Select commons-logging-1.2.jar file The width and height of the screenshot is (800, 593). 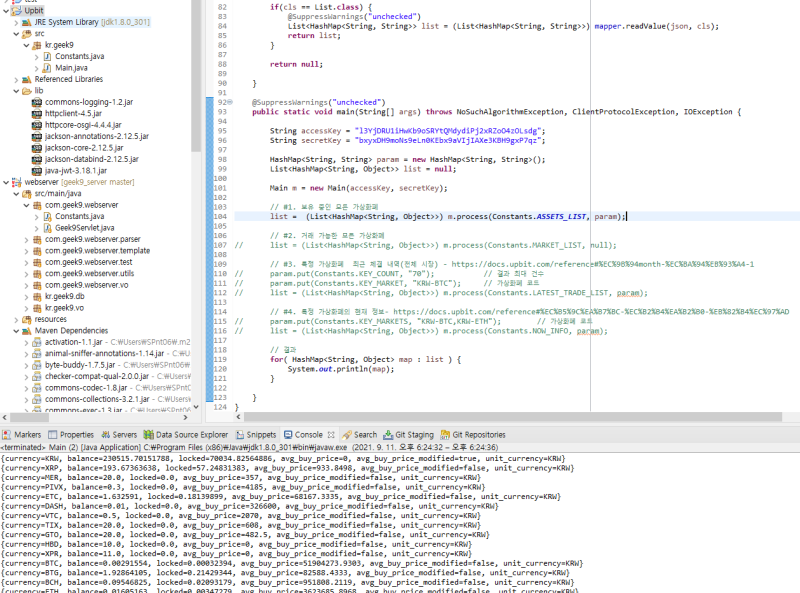click(x=89, y=102)
